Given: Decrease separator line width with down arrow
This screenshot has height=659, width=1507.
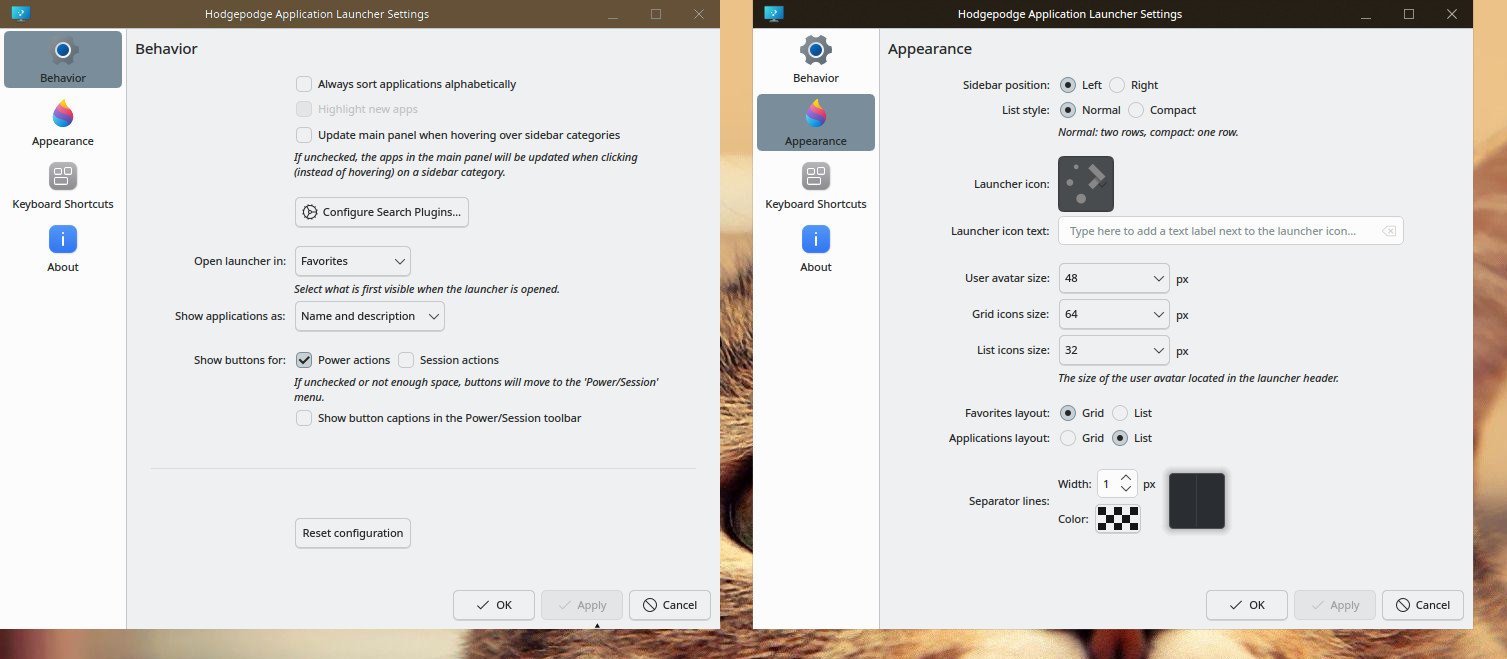Looking at the screenshot, I should coord(1126,490).
